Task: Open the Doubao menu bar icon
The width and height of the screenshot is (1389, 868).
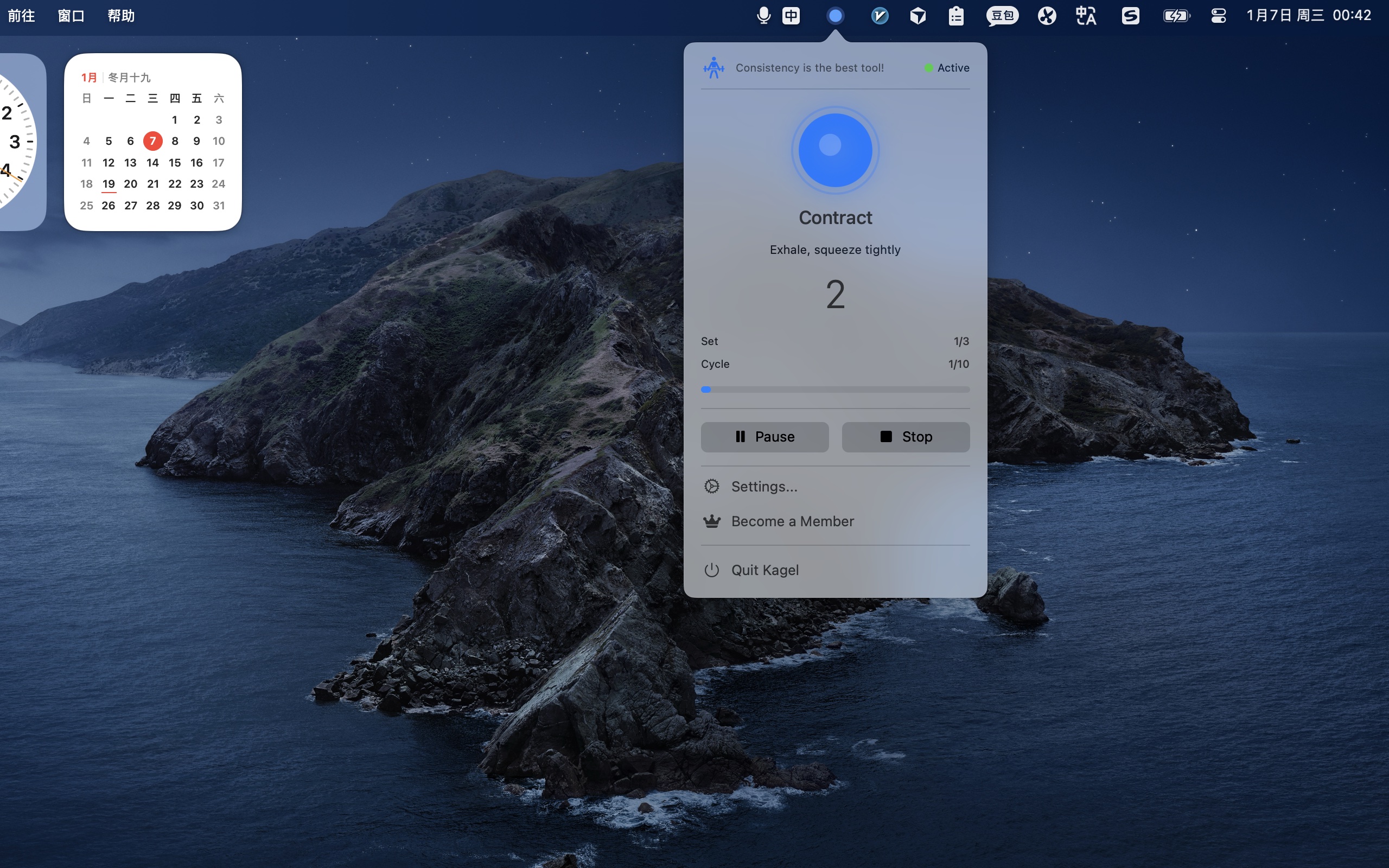Action: pos(1002,16)
